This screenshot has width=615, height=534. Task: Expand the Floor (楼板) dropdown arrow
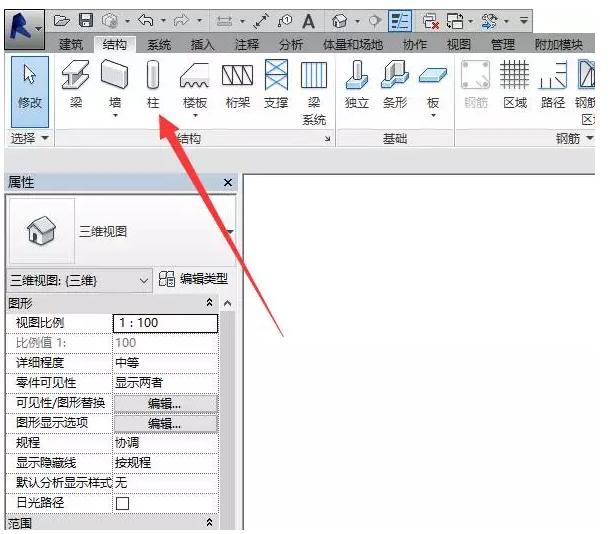[x=195, y=116]
